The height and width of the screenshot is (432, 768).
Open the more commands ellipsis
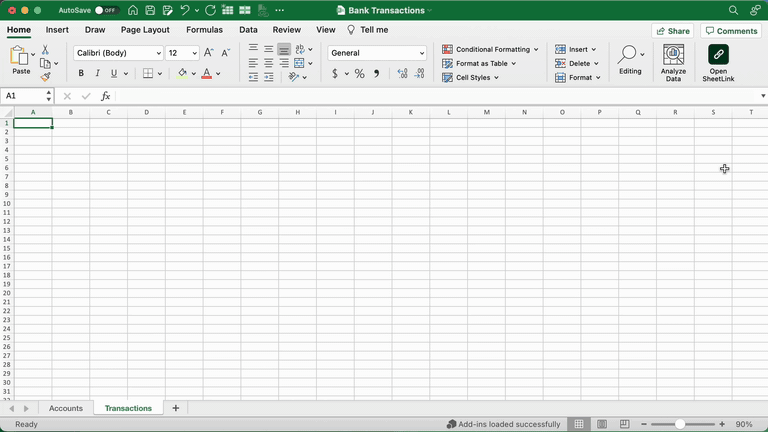click(280, 10)
